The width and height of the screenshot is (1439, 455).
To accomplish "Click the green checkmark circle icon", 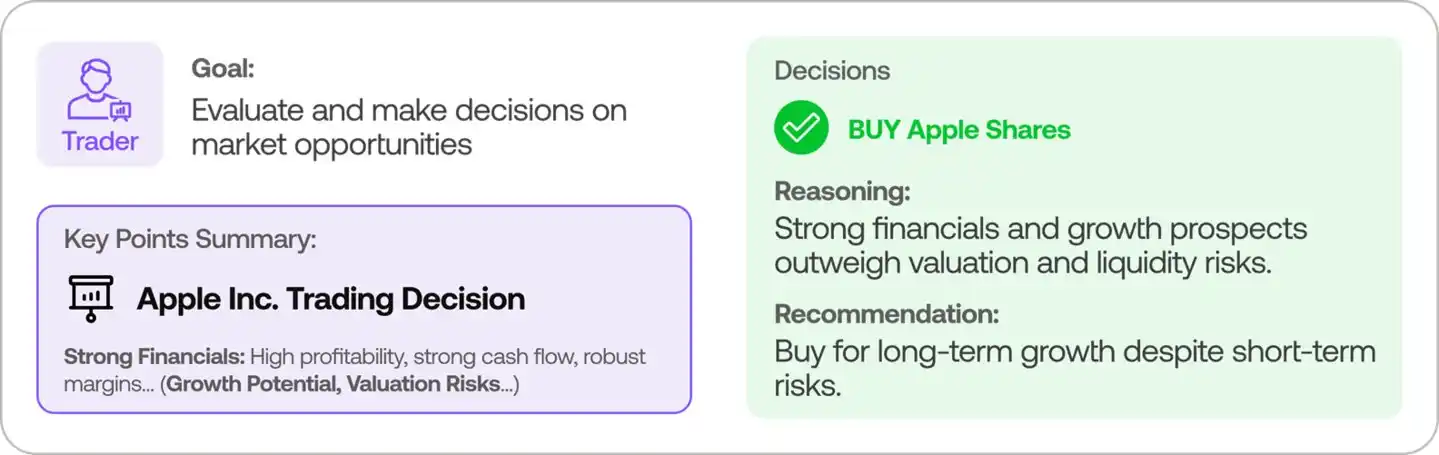I will 801,128.
